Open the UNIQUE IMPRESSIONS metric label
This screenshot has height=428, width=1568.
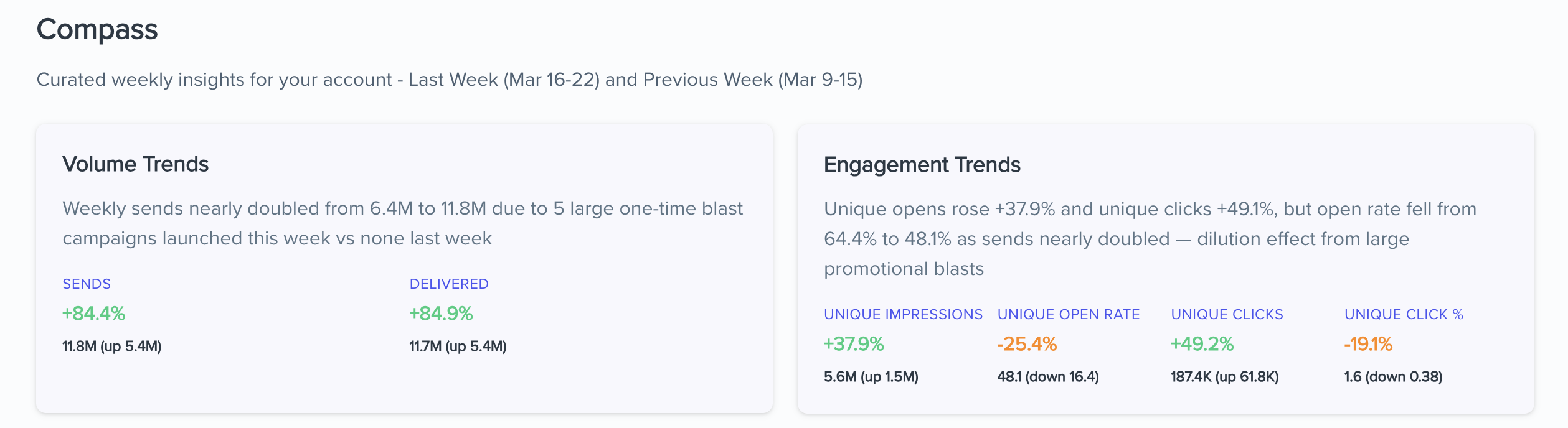(903, 315)
